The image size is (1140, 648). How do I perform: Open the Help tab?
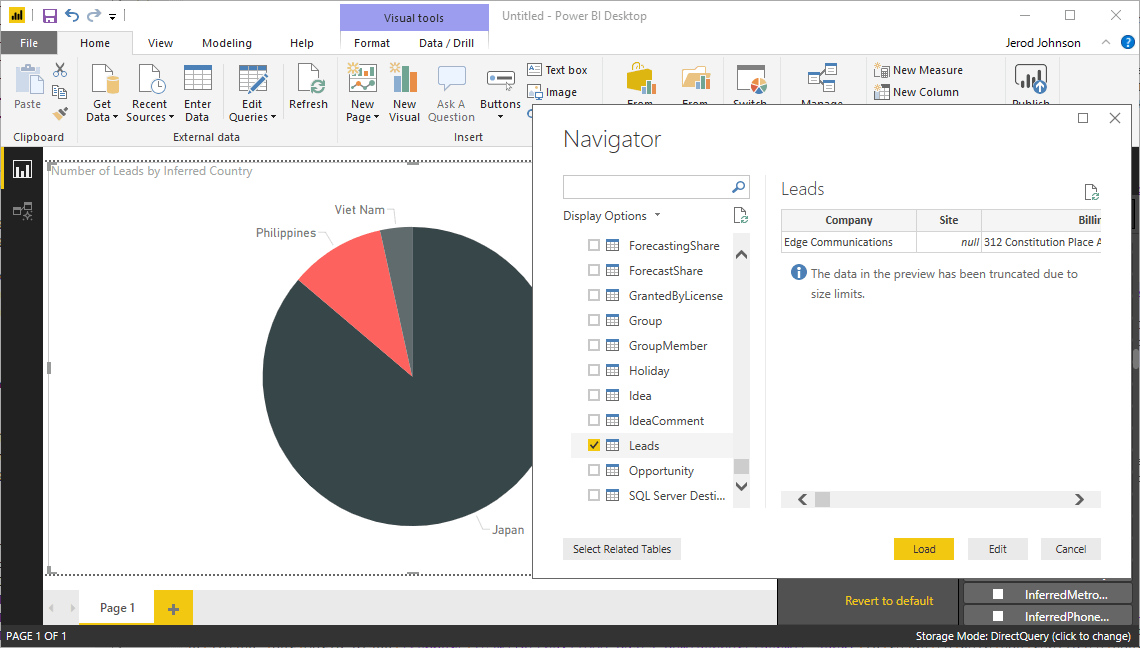tap(302, 43)
